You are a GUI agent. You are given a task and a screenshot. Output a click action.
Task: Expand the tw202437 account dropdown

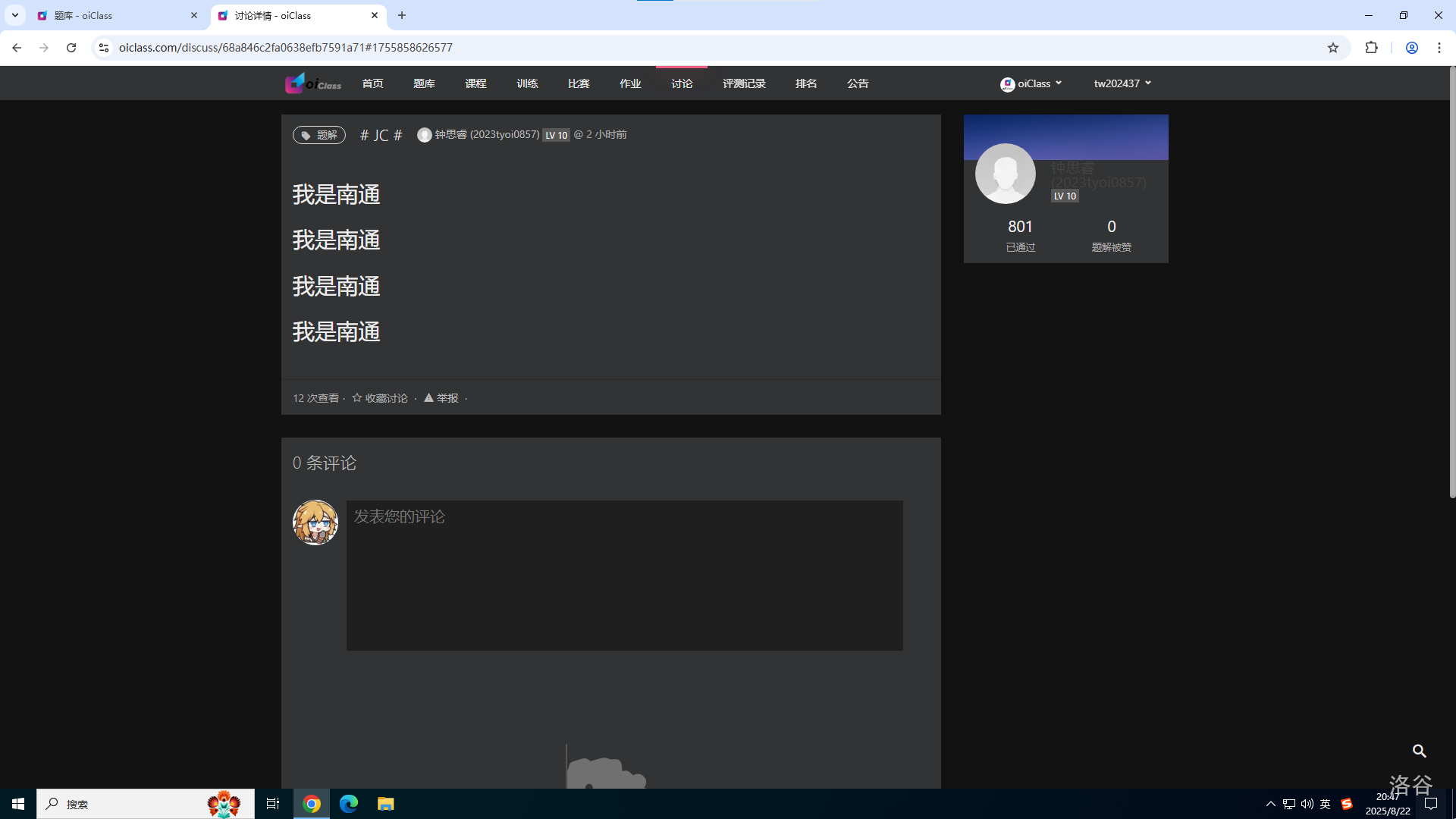(x=1122, y=83)
